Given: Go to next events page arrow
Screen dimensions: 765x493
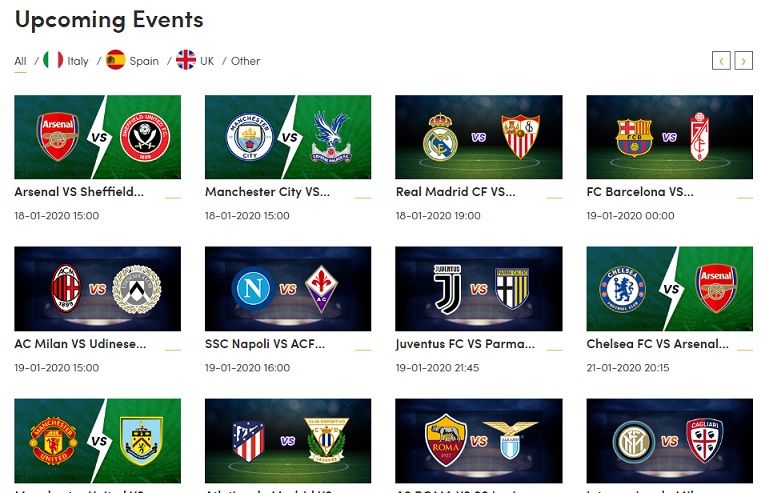Looking at the screenshot, I should tap(744, 61).
